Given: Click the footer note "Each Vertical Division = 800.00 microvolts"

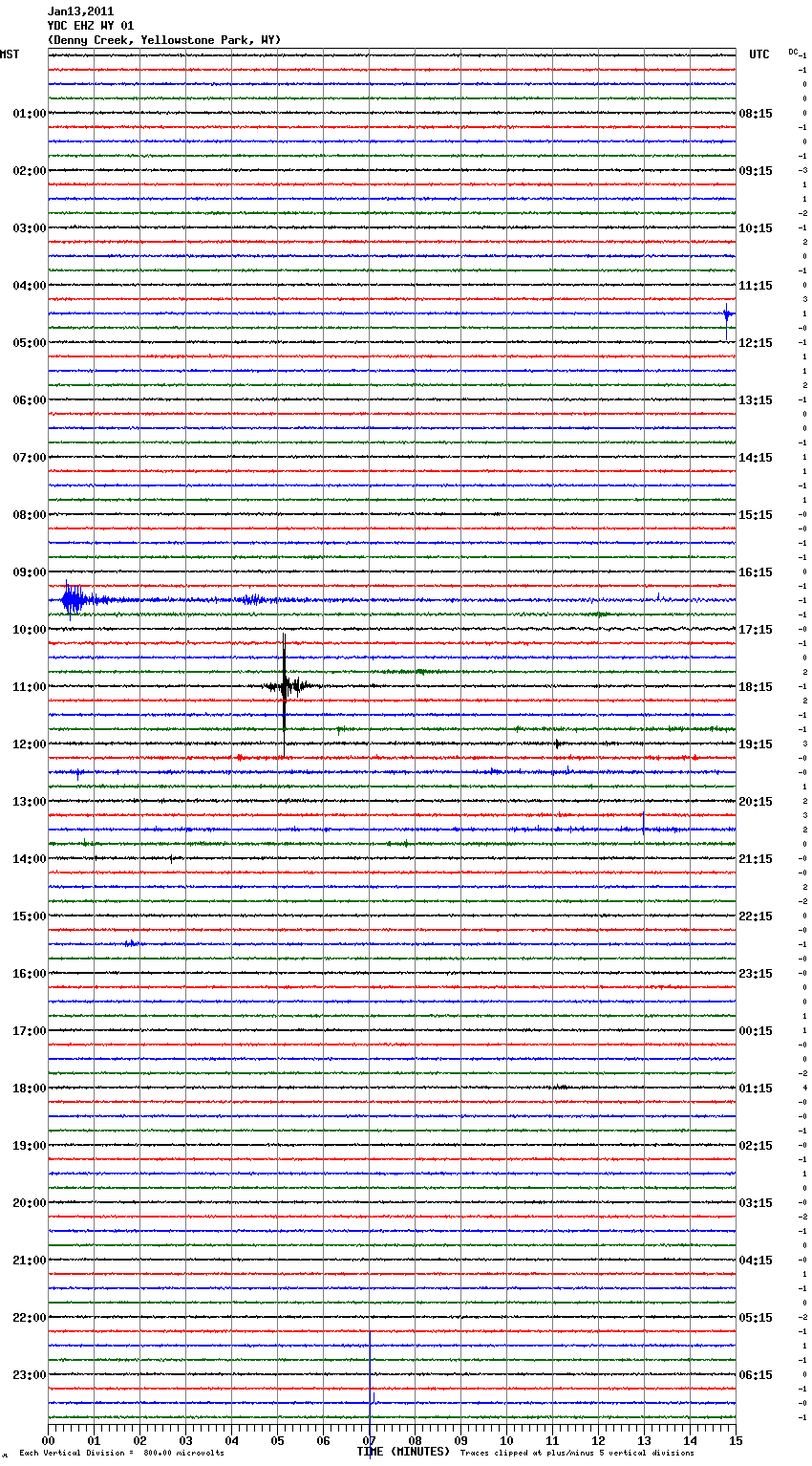Looking at the screenshot, I should click(x=121, y=1454).
